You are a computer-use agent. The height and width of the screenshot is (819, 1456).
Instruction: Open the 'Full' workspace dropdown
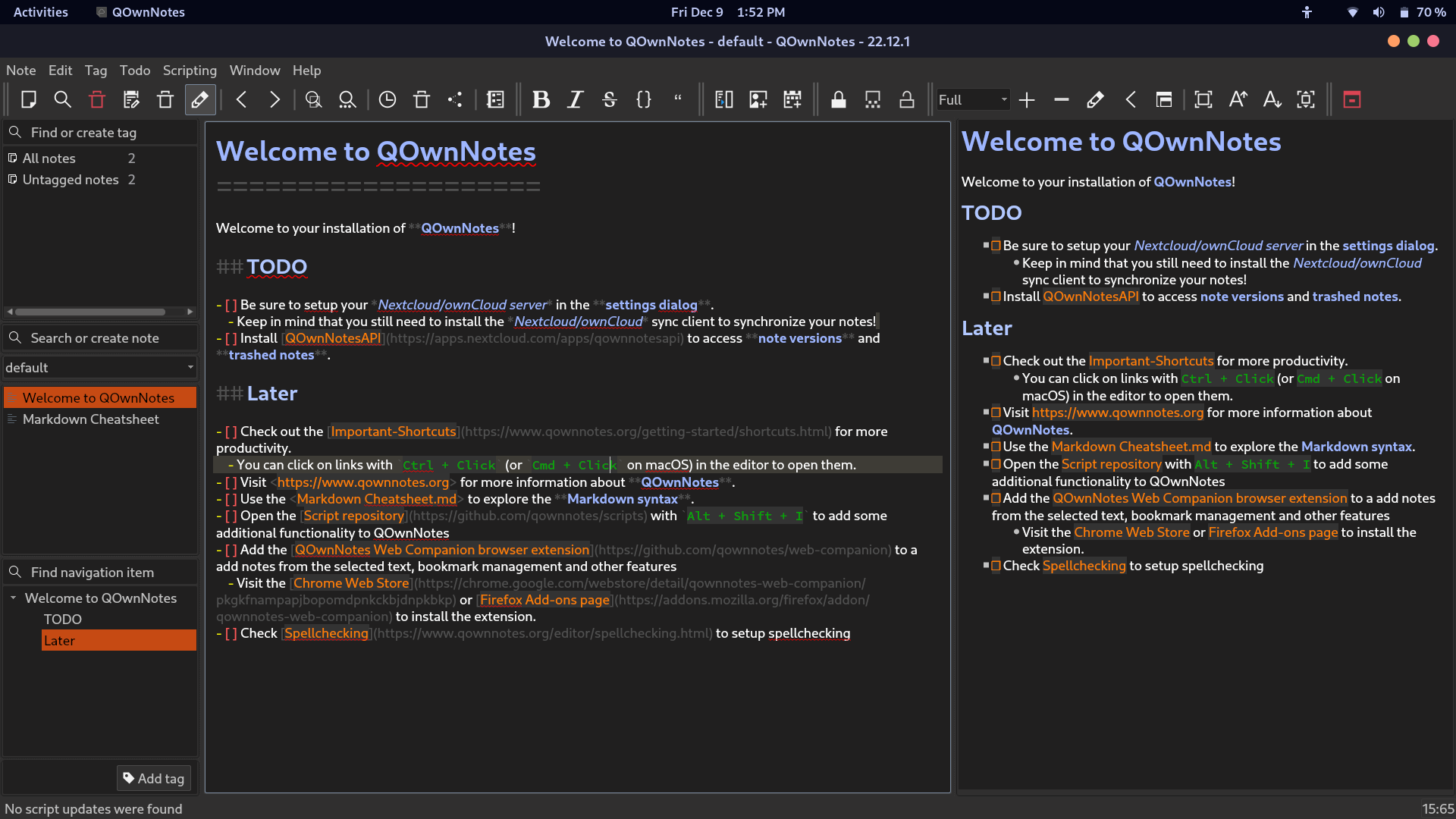(x=973, y=99)
